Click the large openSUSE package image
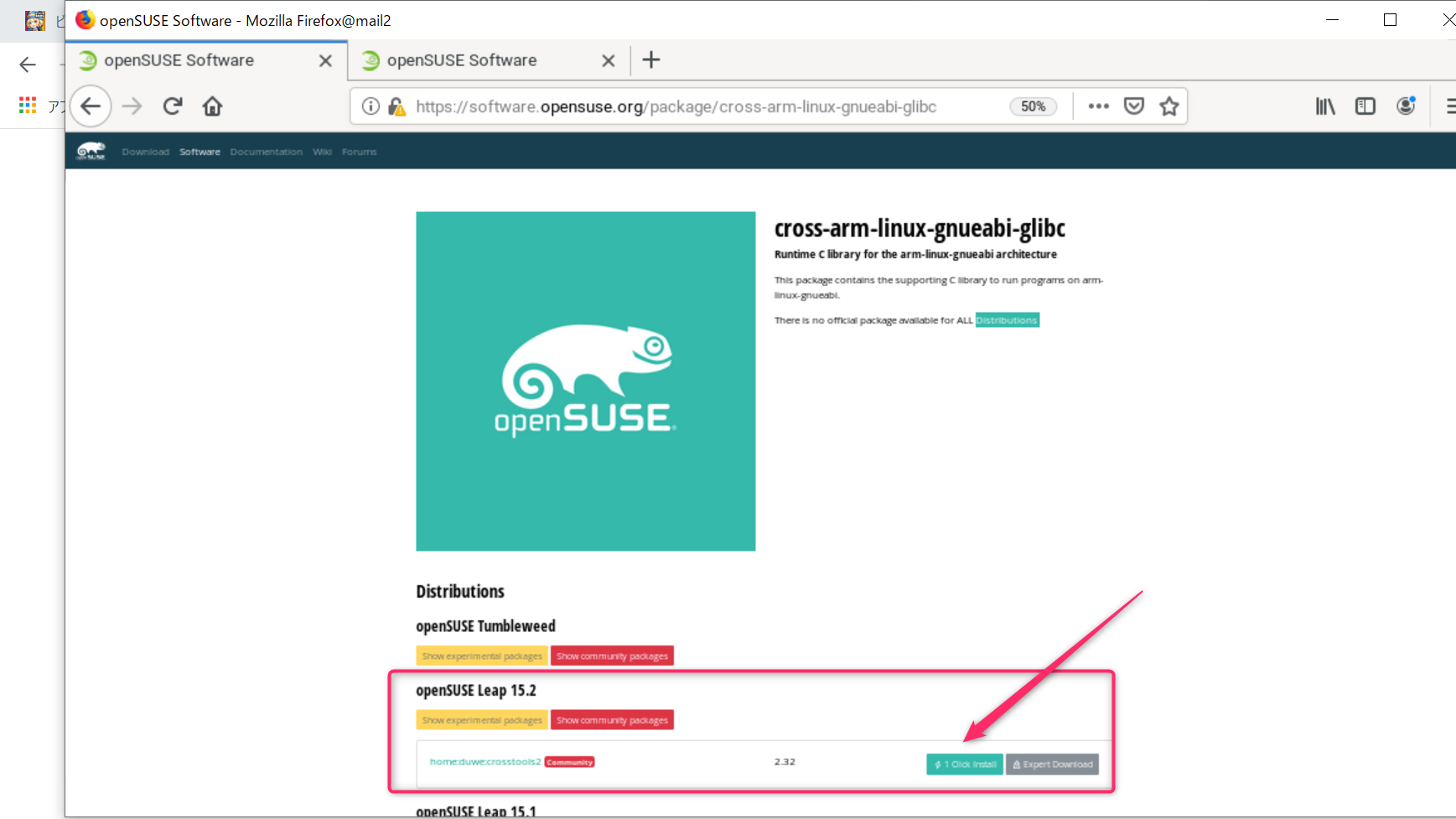This screenshot has height=819, width=1456. tap(586, 381)
